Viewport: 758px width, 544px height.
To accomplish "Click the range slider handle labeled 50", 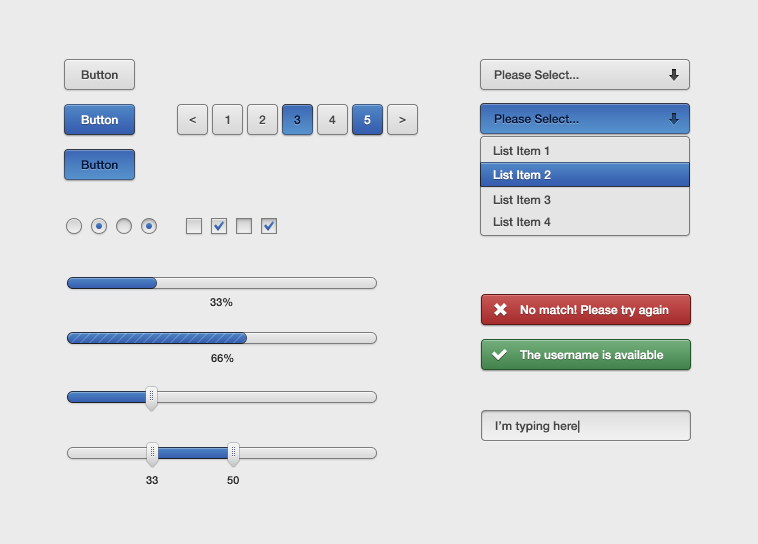I will pos(233,454).
